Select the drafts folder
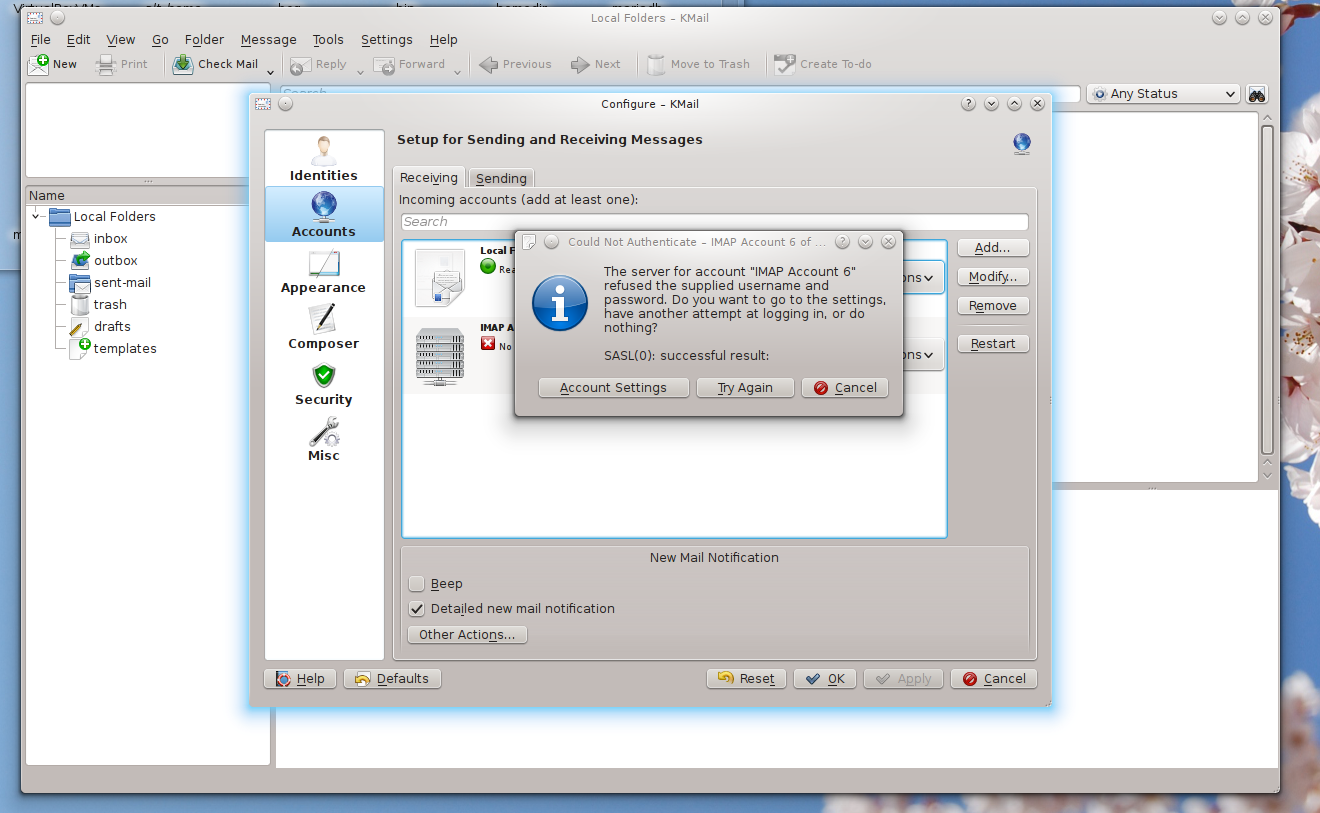The image size is (1320, 813). [x=112, y=326]
